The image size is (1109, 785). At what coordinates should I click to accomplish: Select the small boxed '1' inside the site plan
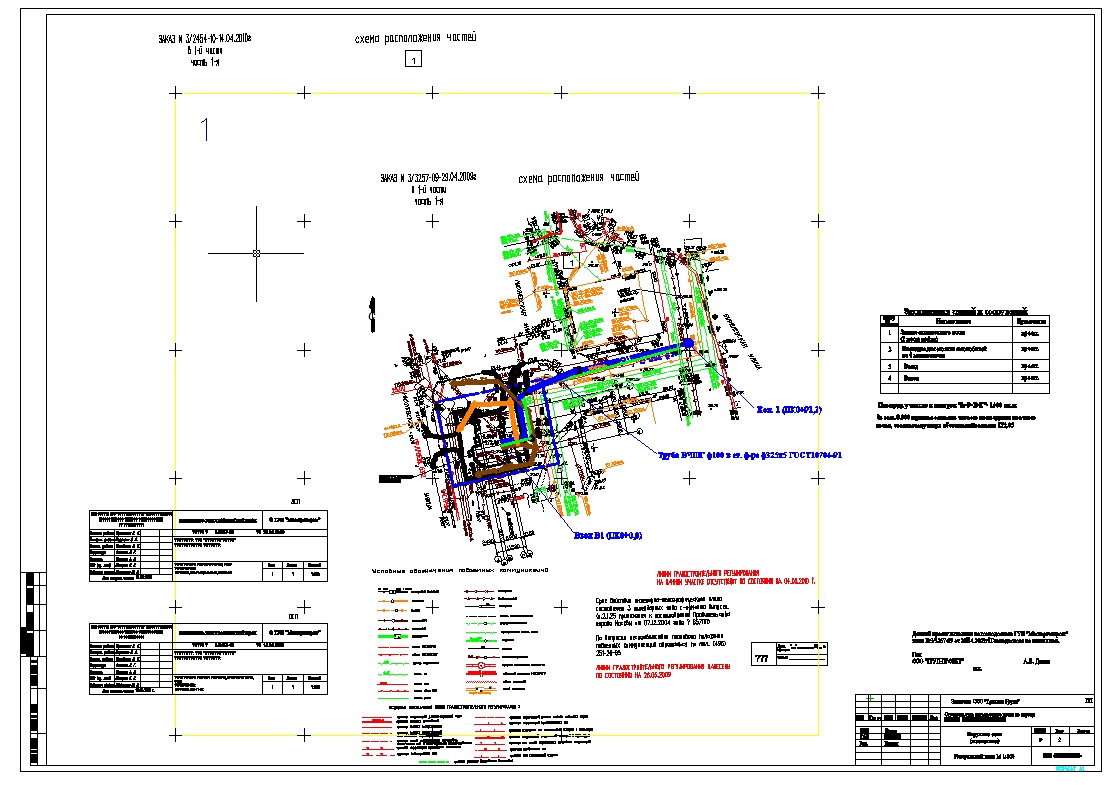click(x=571, y=262)
